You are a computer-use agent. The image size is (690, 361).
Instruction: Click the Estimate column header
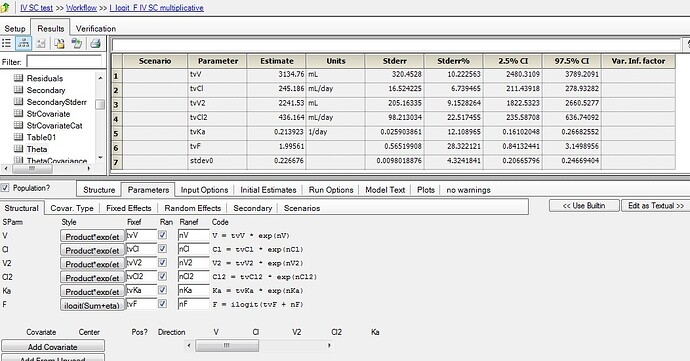(276, 61)
